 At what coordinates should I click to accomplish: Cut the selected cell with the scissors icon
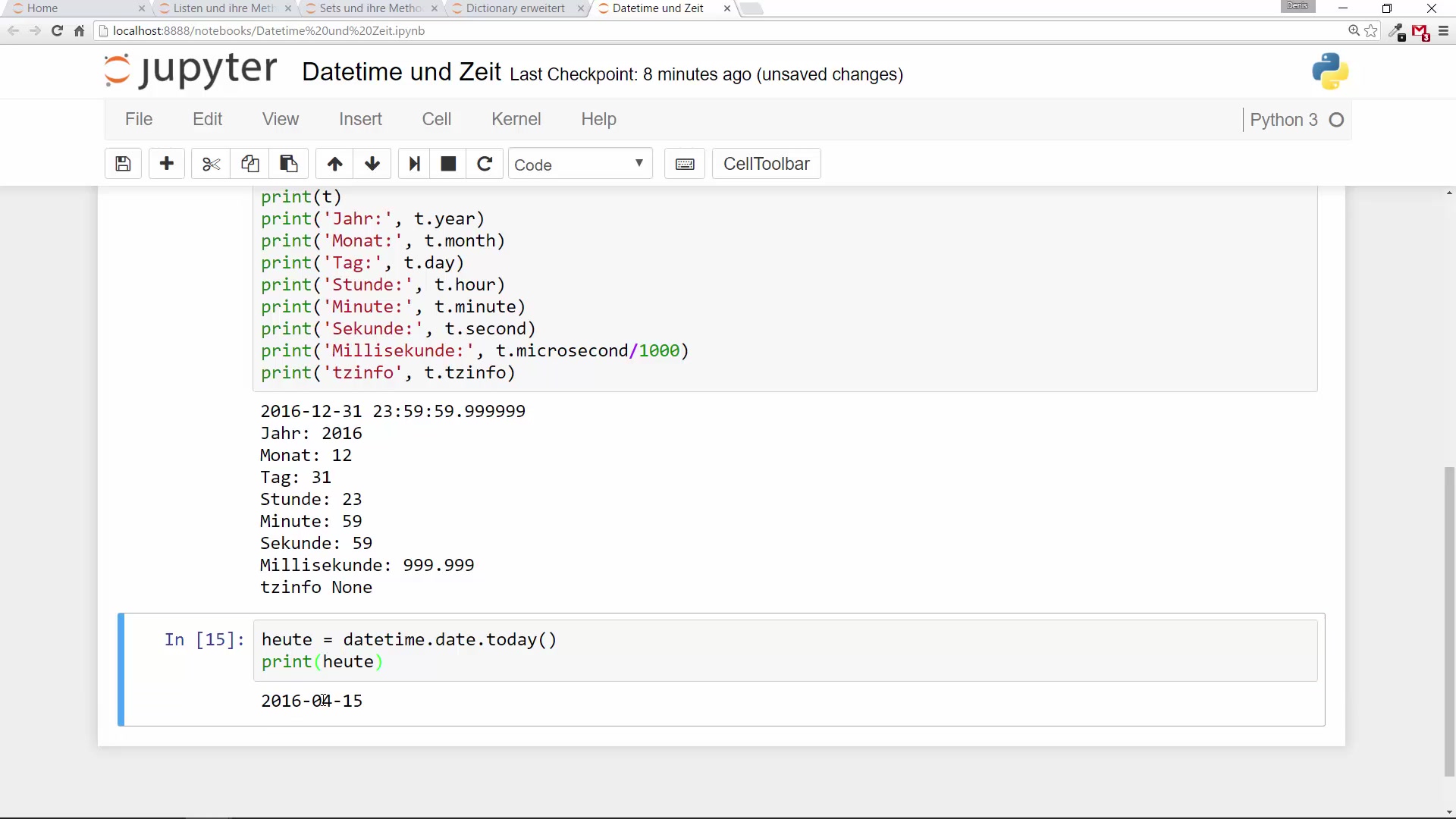coord(211,164)
